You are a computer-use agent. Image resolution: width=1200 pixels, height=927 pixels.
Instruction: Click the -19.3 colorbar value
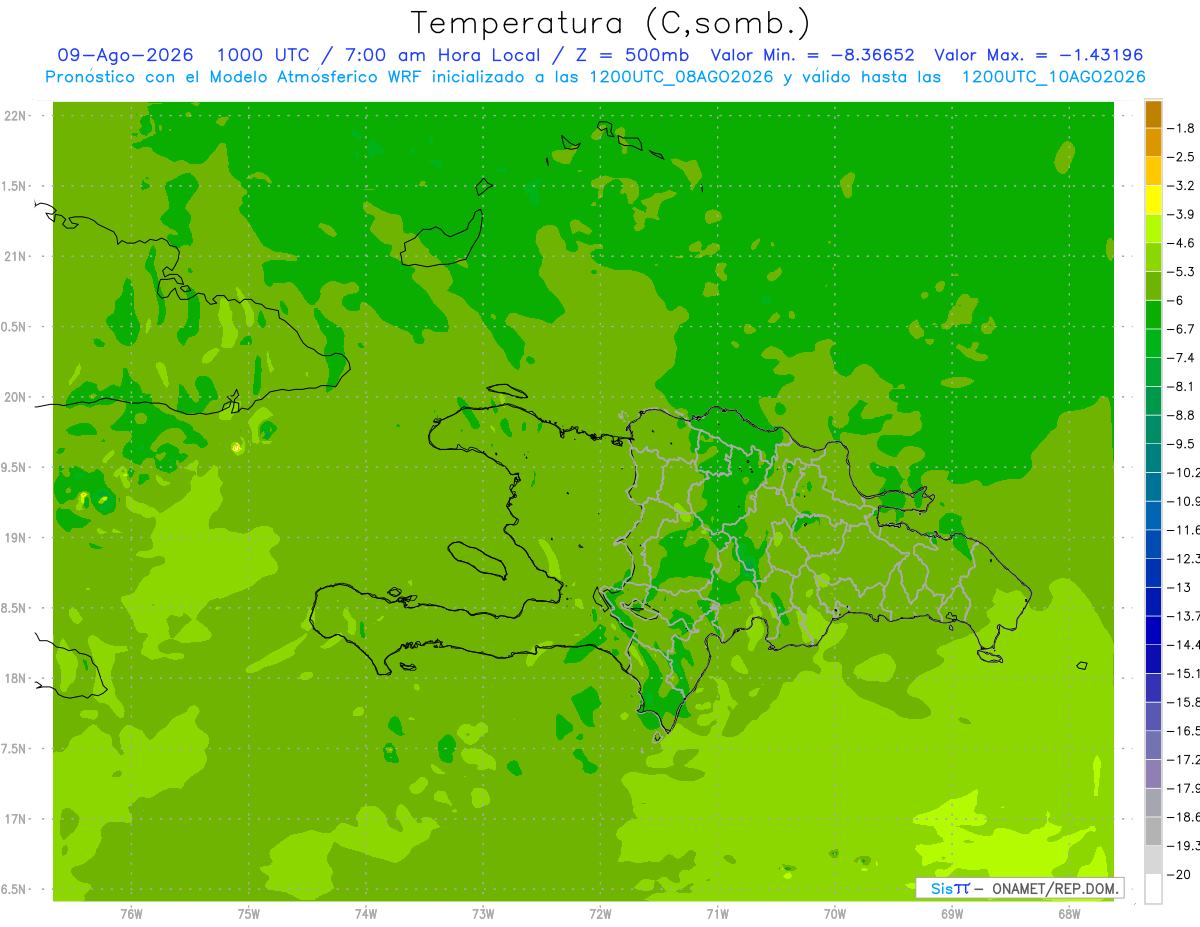click(1184, 846)
